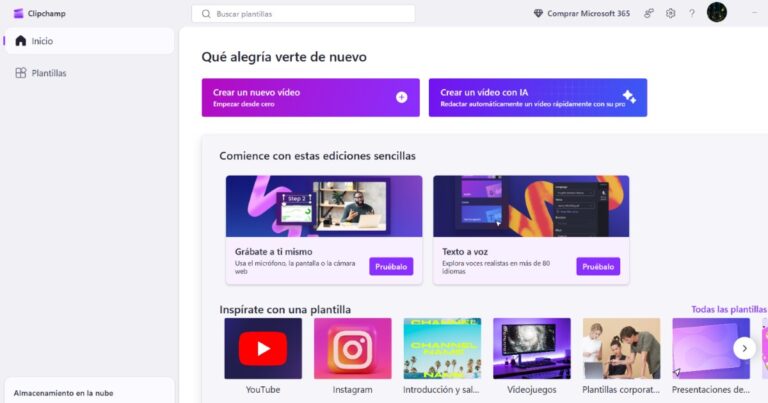Open the Comprar Microsoft 365 link
Screen dimensions: 768x403
tap(581, 14)
